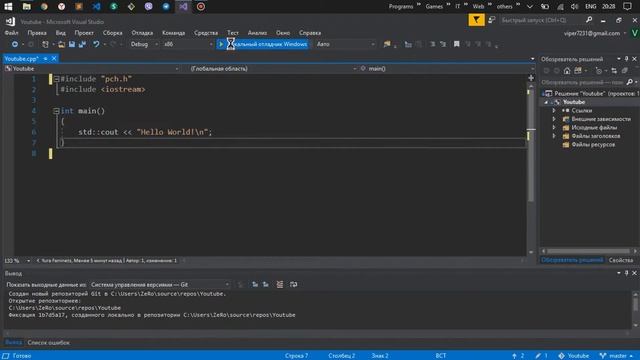Click the bookmark toggle toolbar icon
This screenshot has width=640, height=360.
click(x=456, y=44)
